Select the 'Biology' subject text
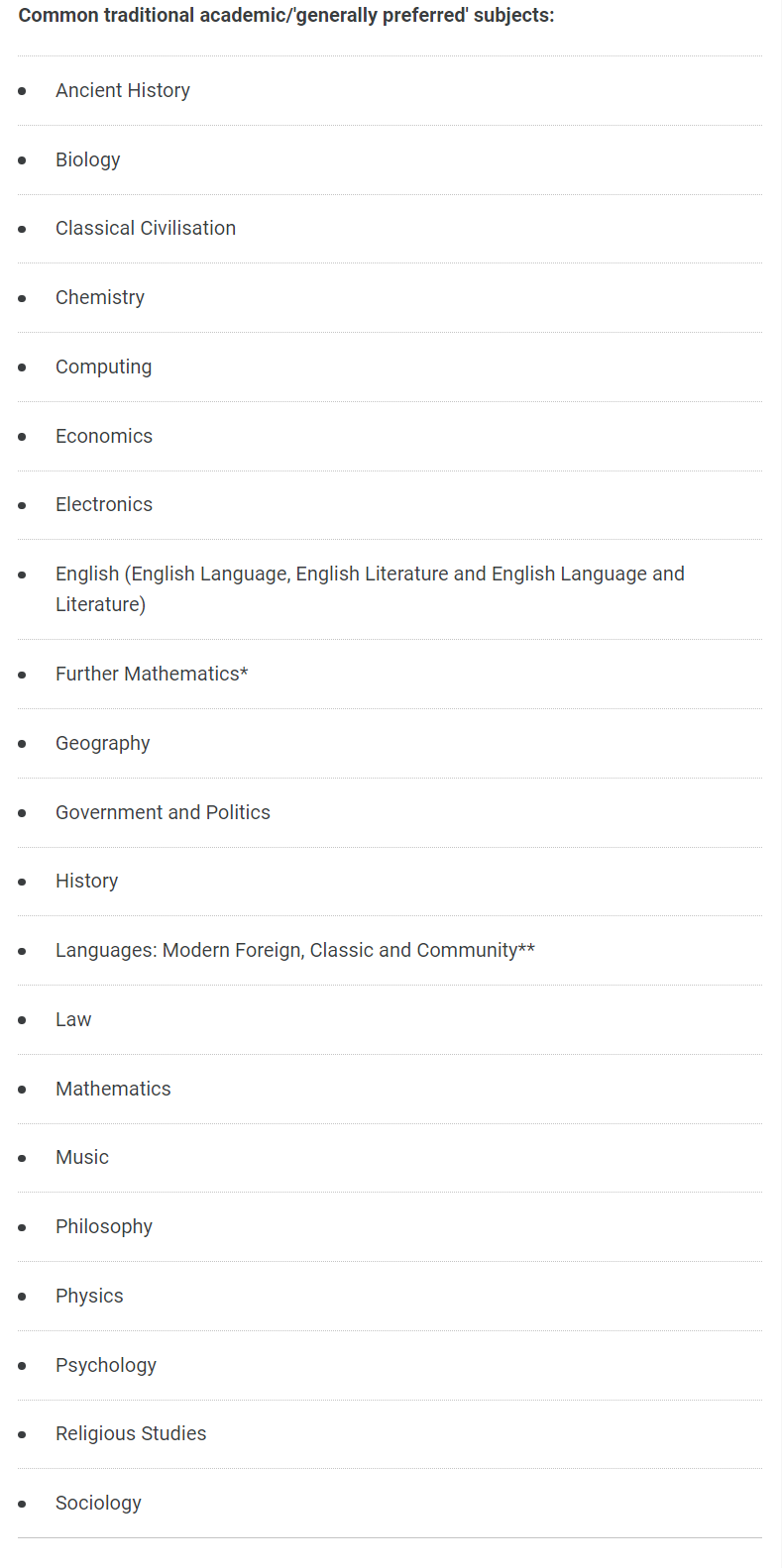Viewport: 782px width, 1568px height. pos(88,159)
